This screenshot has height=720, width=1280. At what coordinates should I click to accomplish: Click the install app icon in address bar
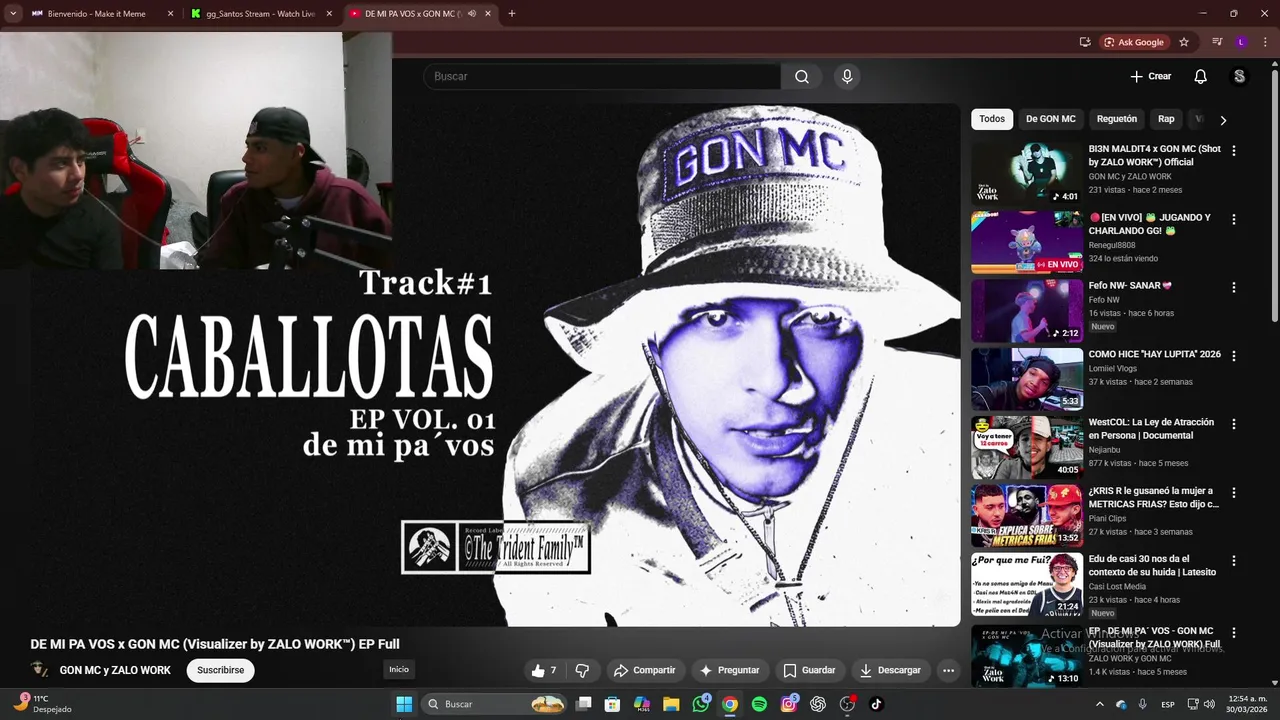click(x=1085, y=42)
